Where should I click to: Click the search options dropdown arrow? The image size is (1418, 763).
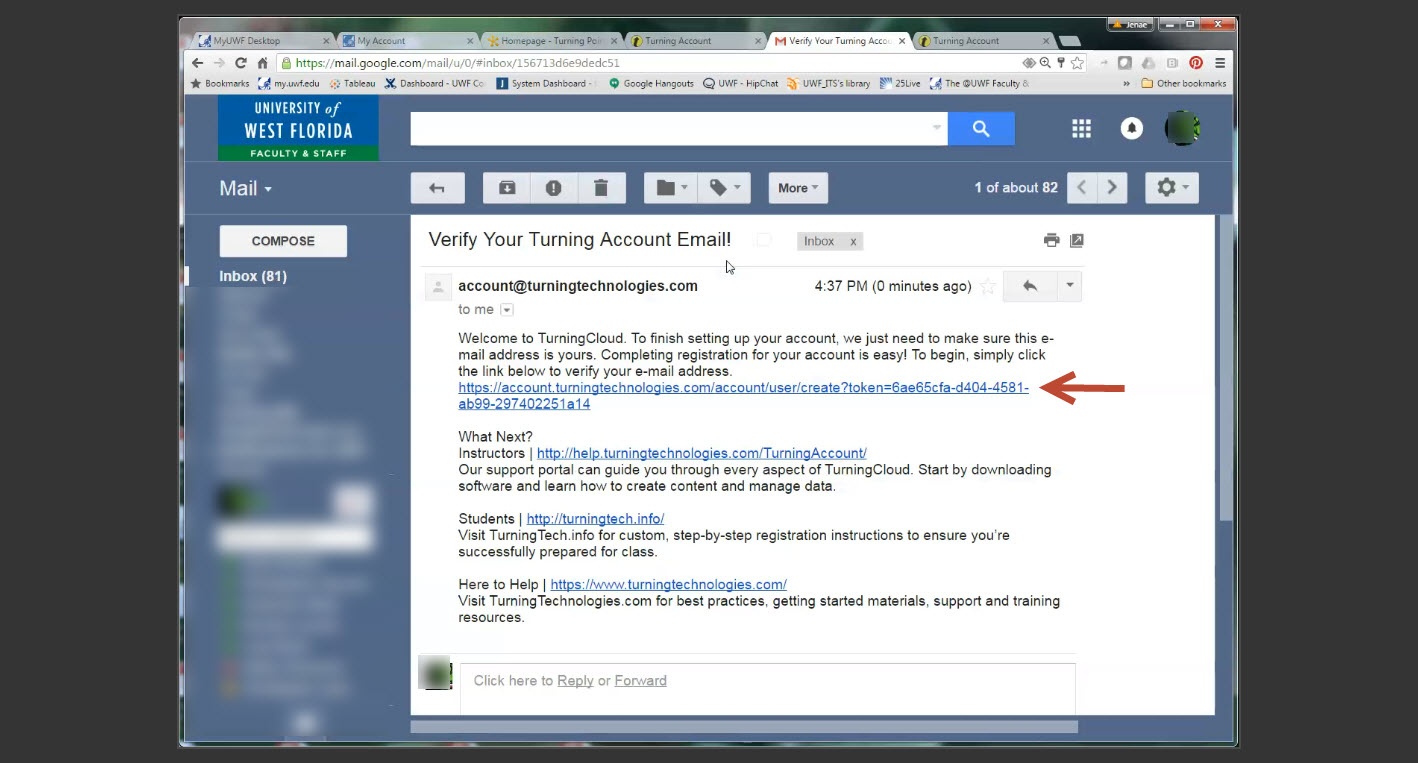point(937,128)
